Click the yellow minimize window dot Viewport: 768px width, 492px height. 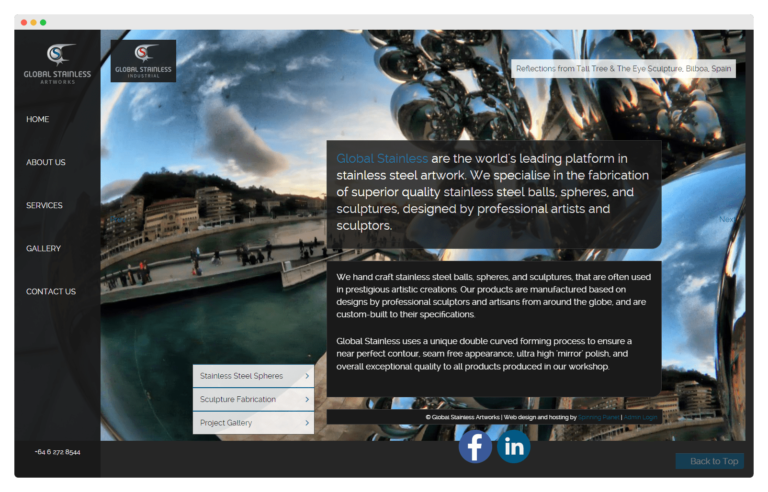coord(33,23)
